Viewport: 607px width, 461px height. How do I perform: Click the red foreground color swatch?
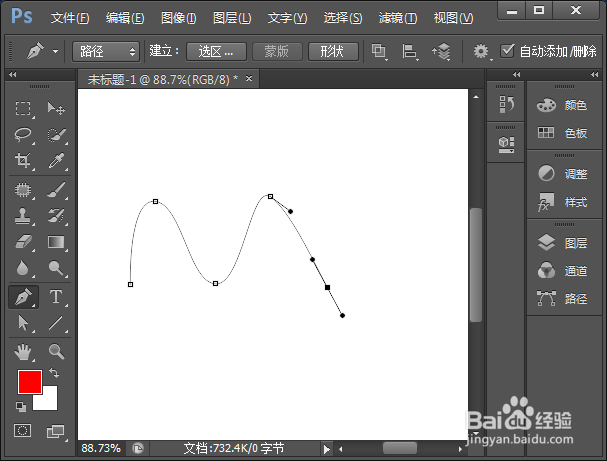click(x=29, y=382)
